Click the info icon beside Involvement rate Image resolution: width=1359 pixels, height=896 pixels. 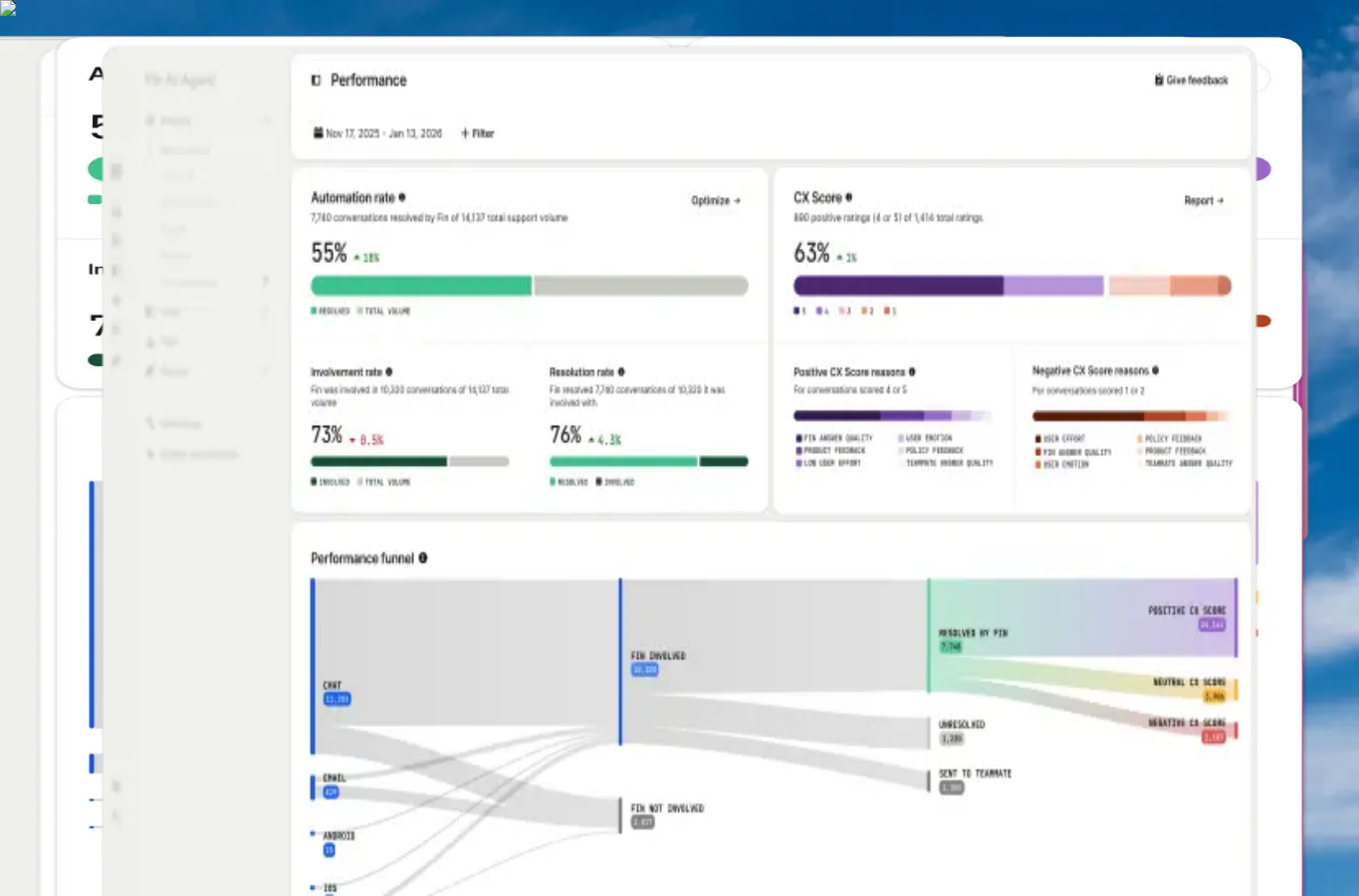point(389,371)
